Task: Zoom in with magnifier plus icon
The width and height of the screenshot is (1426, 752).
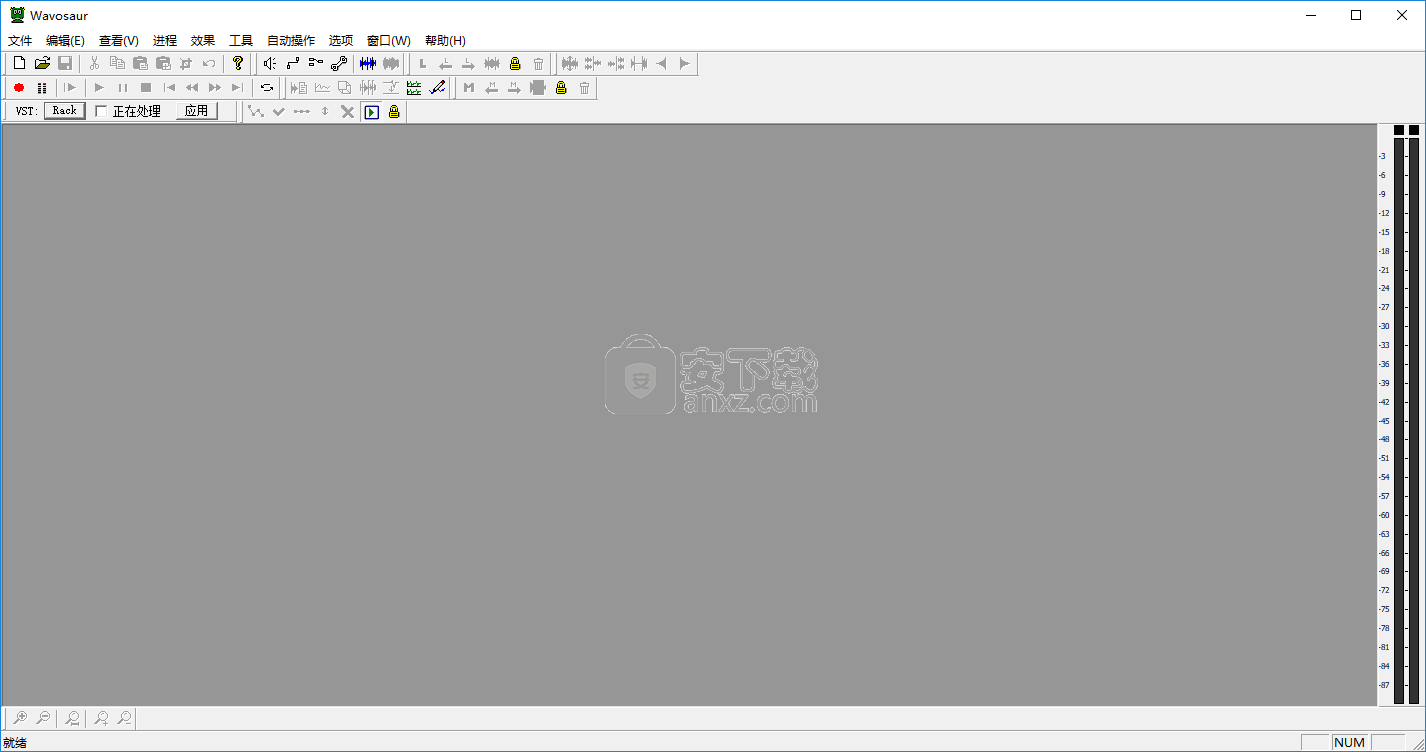Action: pos(19,718)
